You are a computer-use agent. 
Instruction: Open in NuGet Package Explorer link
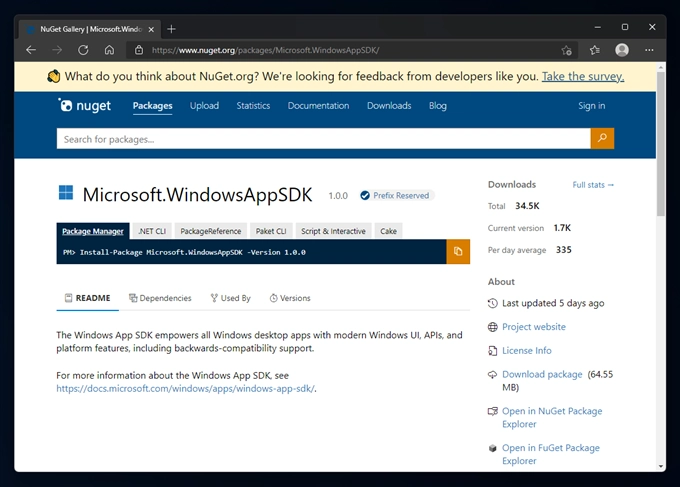(x=552, y=418)
